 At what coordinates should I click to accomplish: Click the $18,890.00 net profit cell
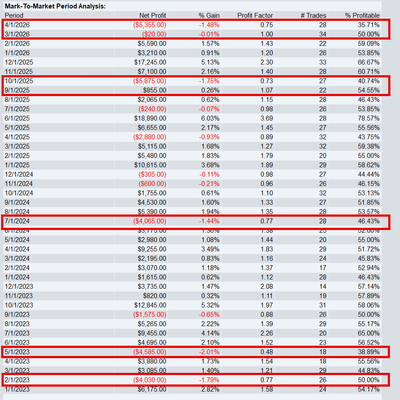click(x=150, y=118)
